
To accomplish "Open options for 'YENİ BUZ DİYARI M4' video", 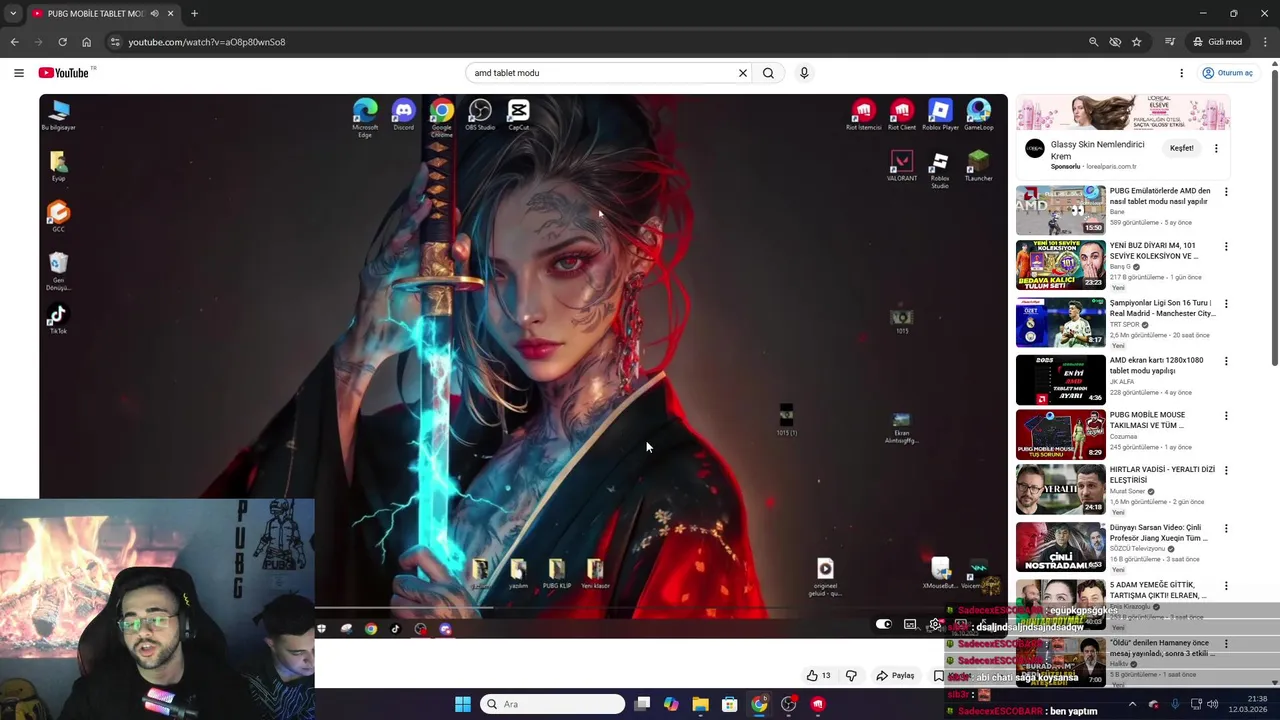I will (1226, 247).
